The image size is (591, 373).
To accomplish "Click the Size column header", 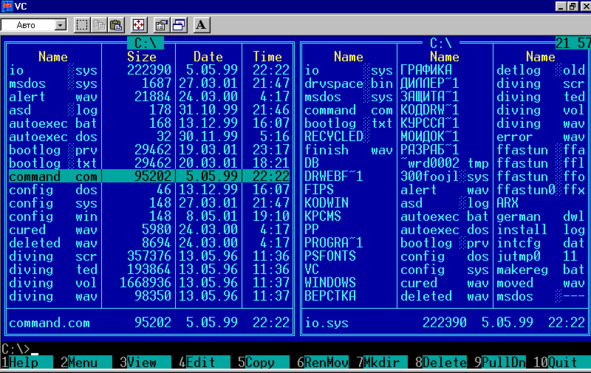I will [x=141, y=57].
